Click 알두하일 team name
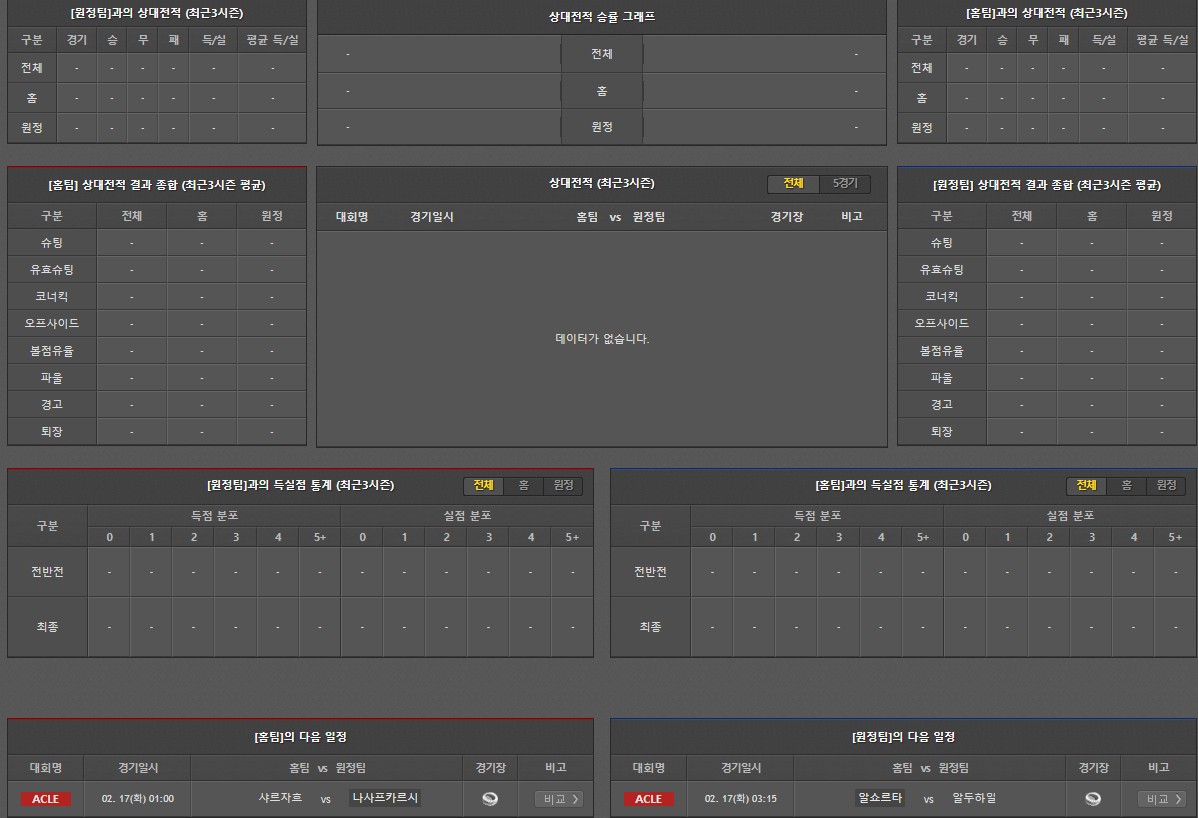This screenshot has width=1198, height=818. coord(974,798)
